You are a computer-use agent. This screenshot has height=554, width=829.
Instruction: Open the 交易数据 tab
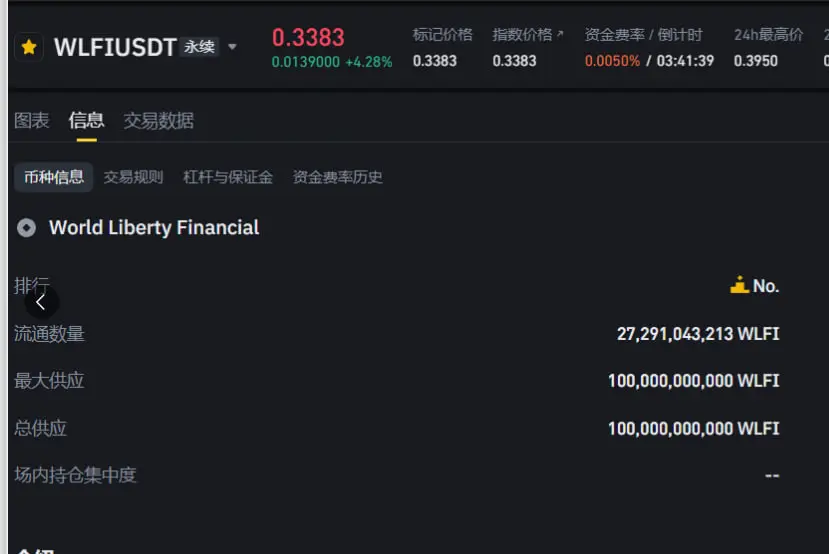pyautogui.click(x=159, y=121)
